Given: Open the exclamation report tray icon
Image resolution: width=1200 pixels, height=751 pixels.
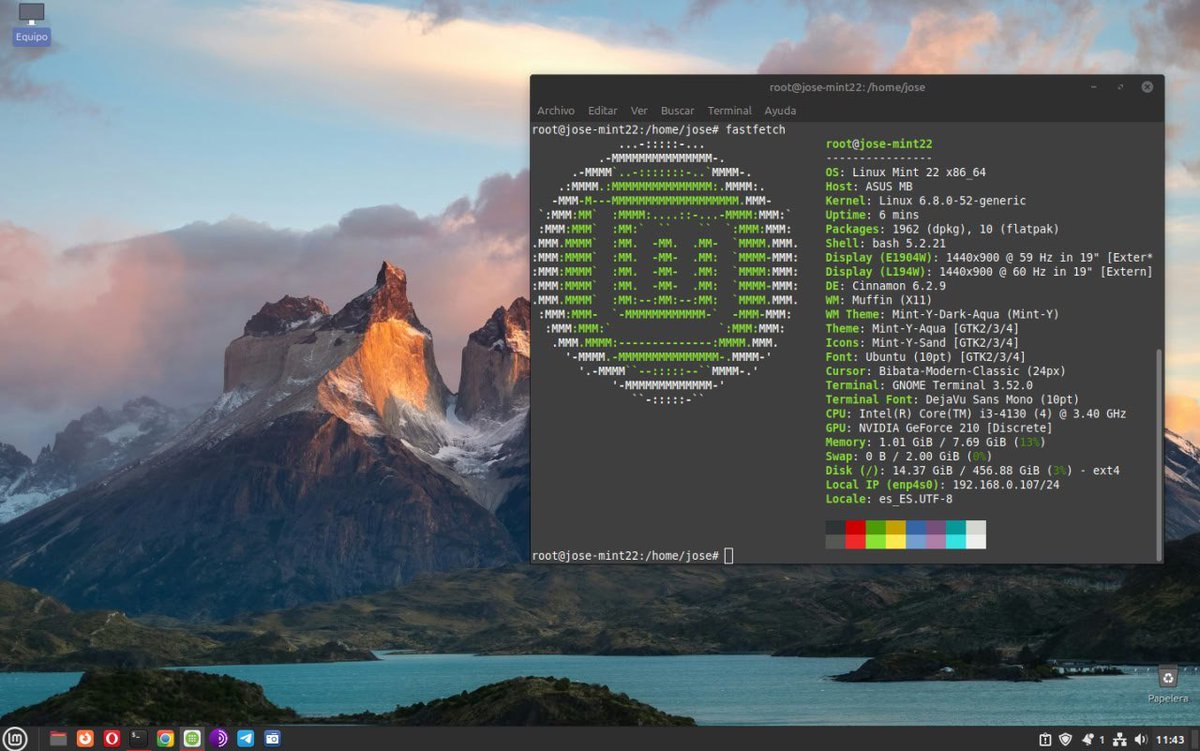Looking at the screenshot, I should click(1045, 740).
